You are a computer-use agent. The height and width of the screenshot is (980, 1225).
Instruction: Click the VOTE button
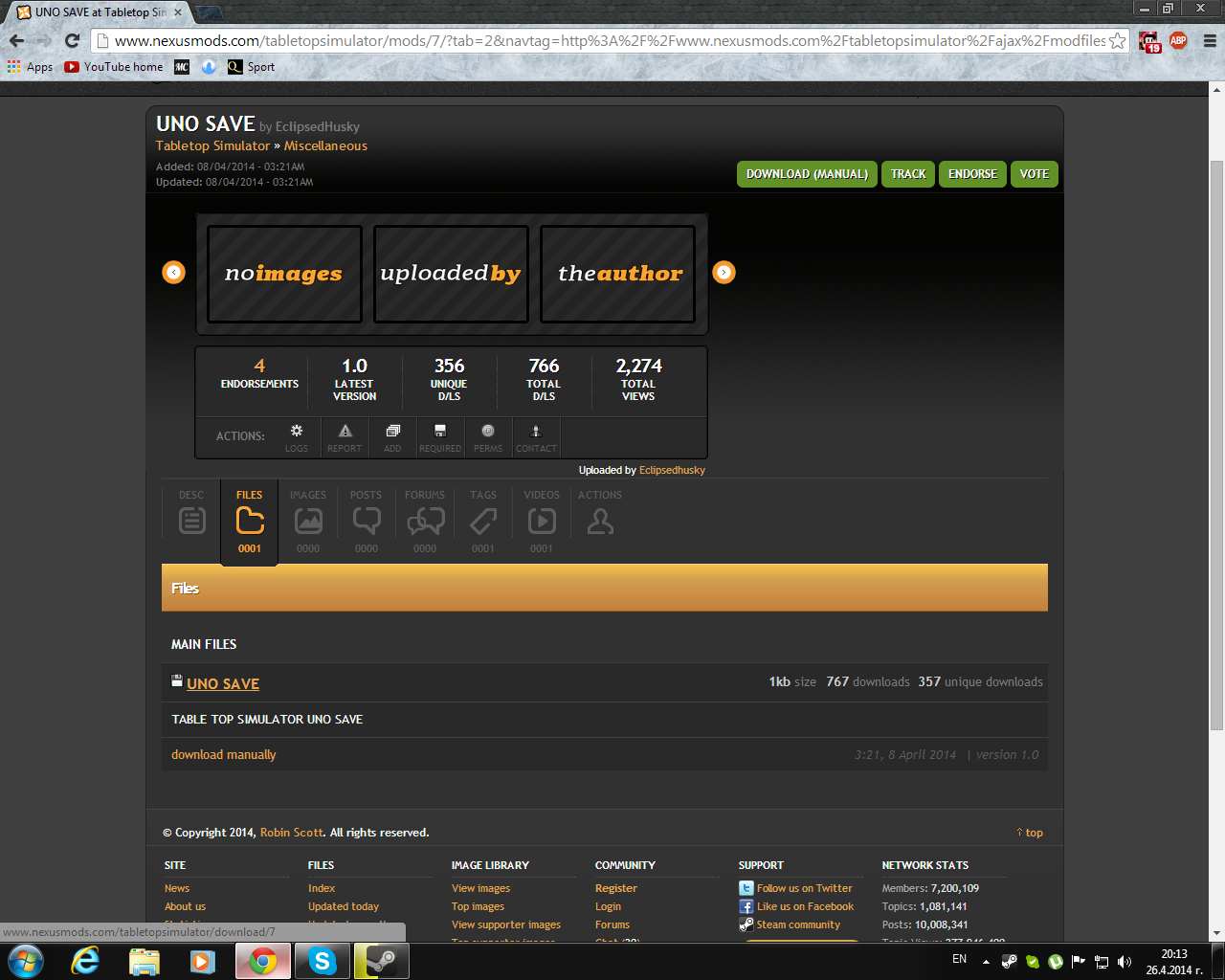pyautogui.click(x=1035, y=174)
